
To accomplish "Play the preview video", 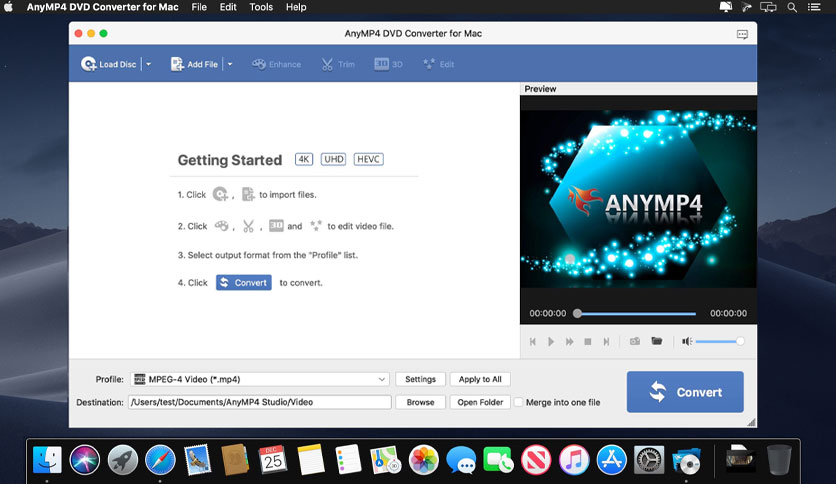I will pos(551,342).
